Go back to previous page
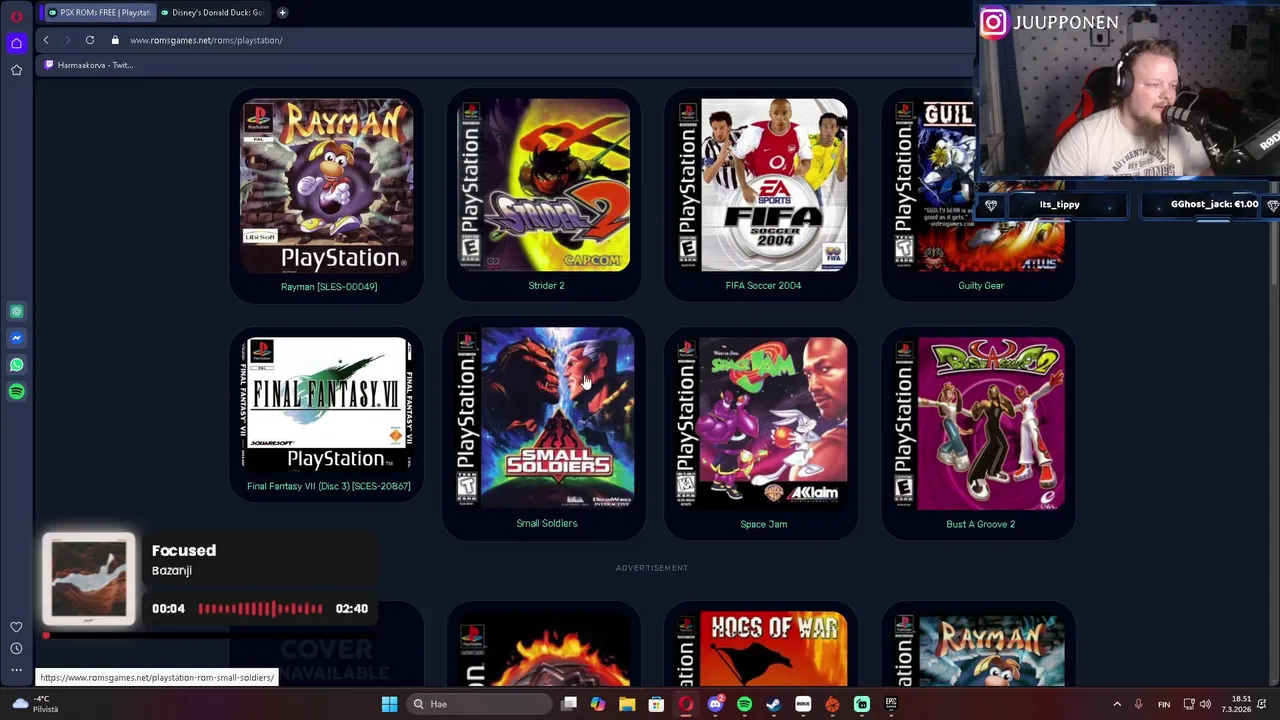Image resolution: width=1280 pixels, height=720 pixels. tap(45, 40)
